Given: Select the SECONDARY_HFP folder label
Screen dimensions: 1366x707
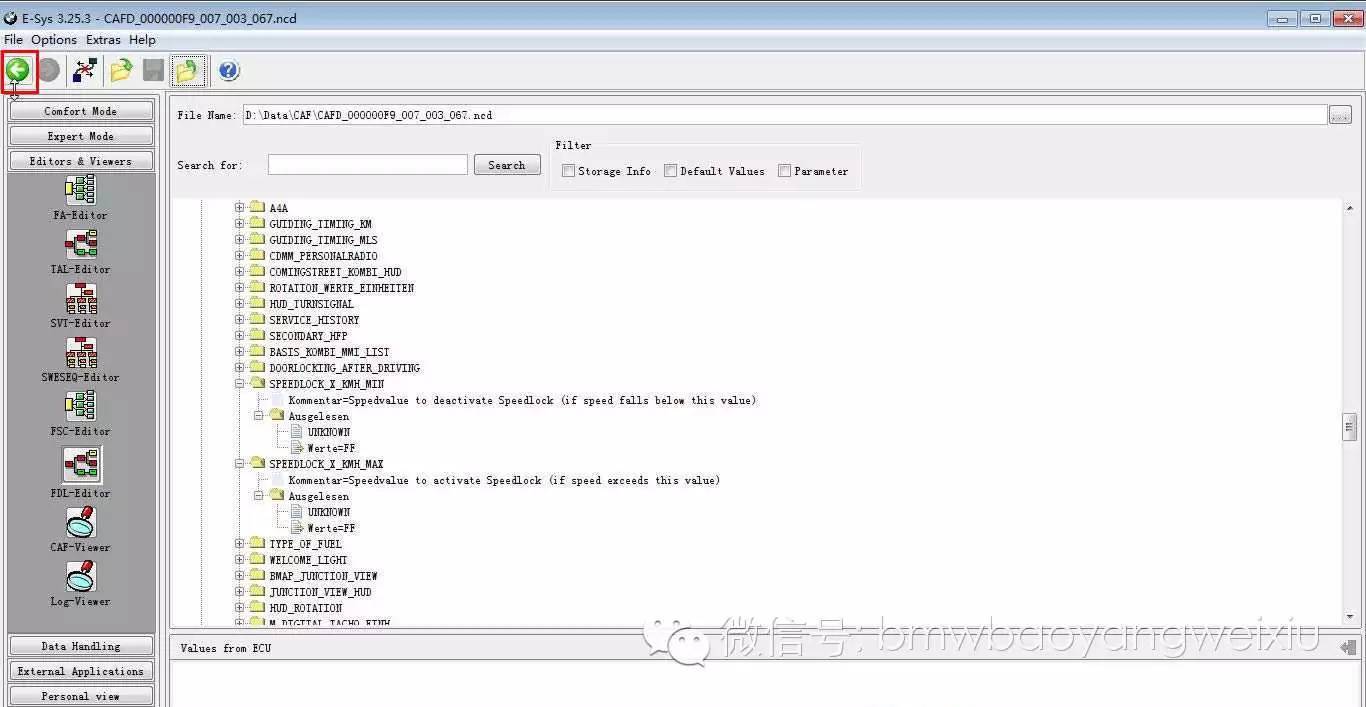Looking at the screenshot, I should coord(308,336).
